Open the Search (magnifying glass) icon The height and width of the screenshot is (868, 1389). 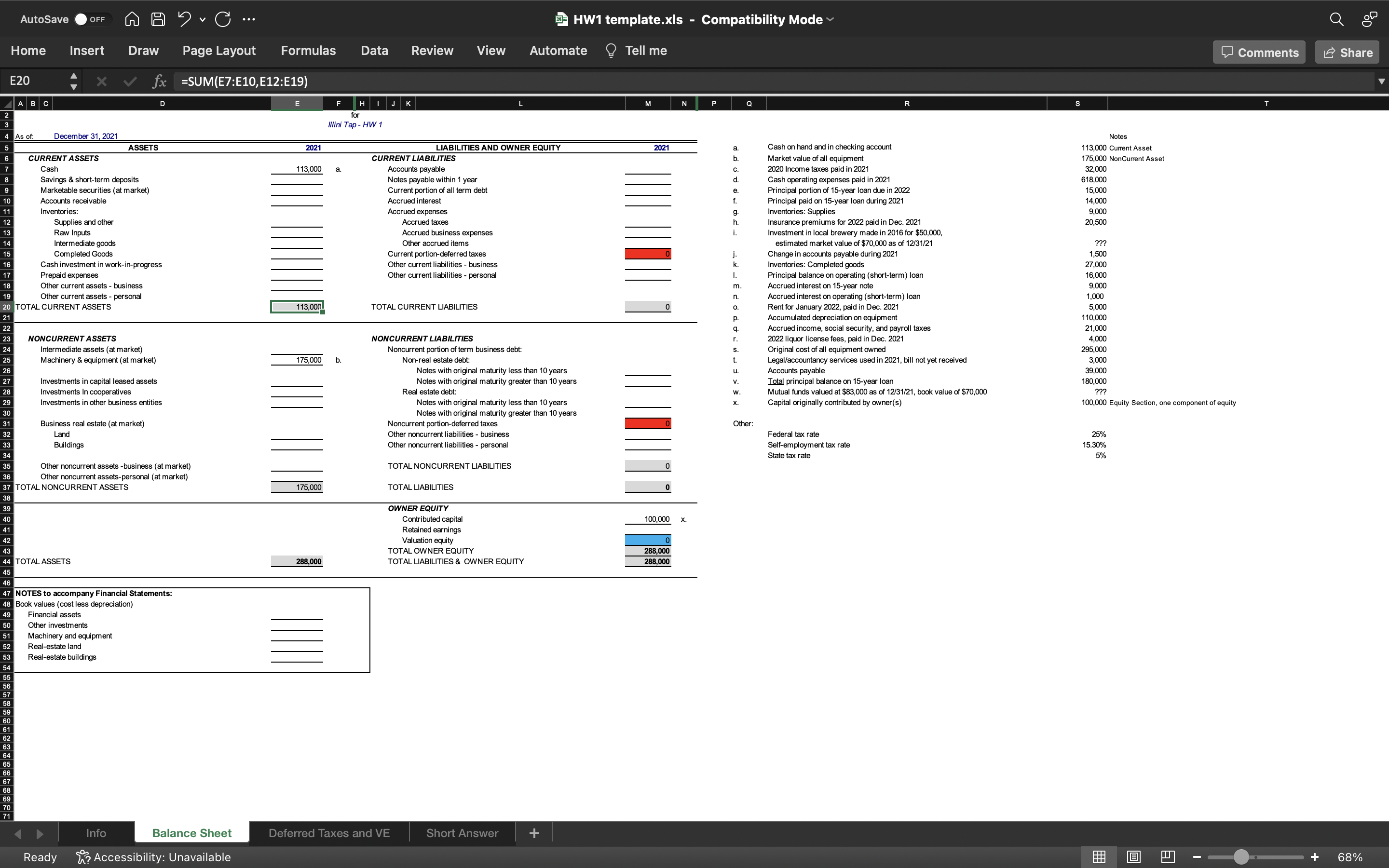click(x=1337, y=19)
